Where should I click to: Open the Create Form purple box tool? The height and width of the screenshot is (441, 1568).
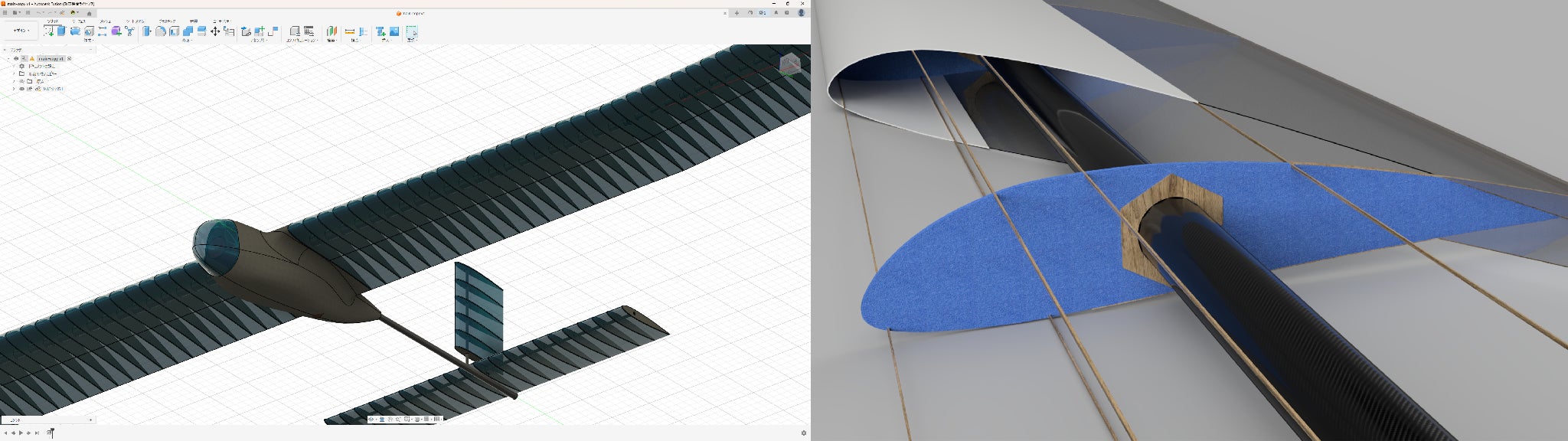click(116, 31)
